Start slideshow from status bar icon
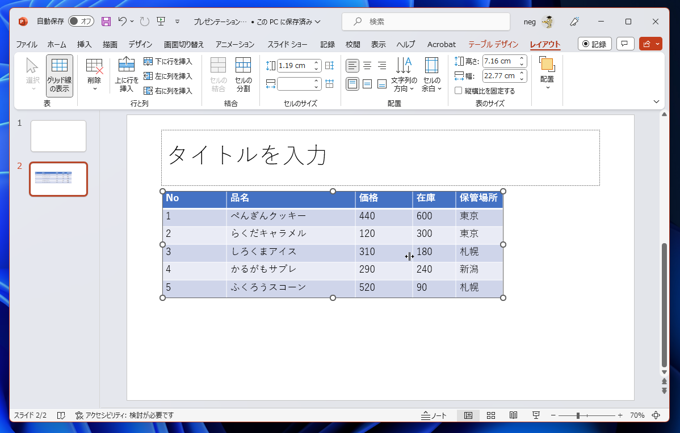Viewport: 680px width, 433px height. click(x=536, y=415)
